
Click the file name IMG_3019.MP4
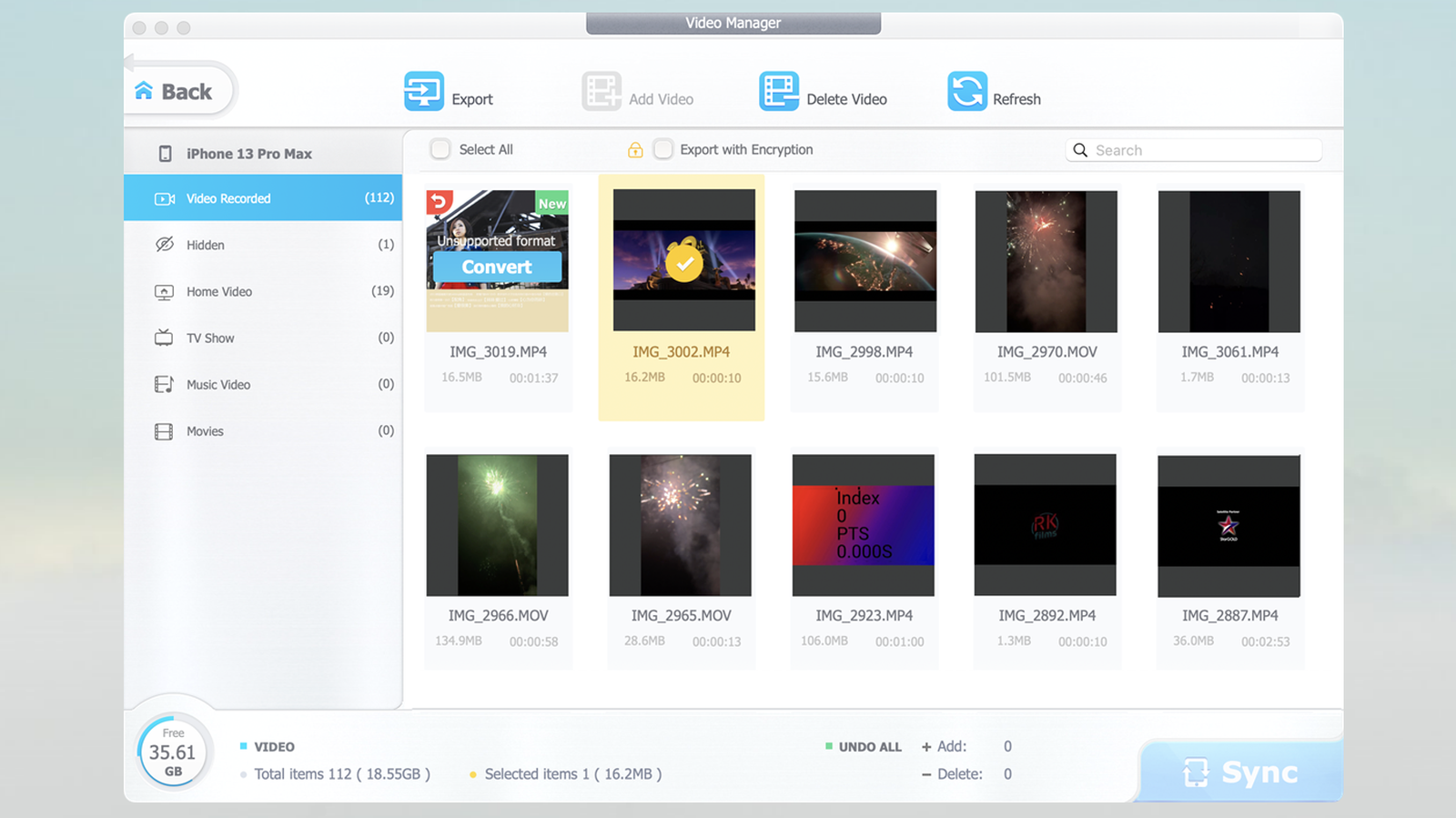(x=499, y=352)
